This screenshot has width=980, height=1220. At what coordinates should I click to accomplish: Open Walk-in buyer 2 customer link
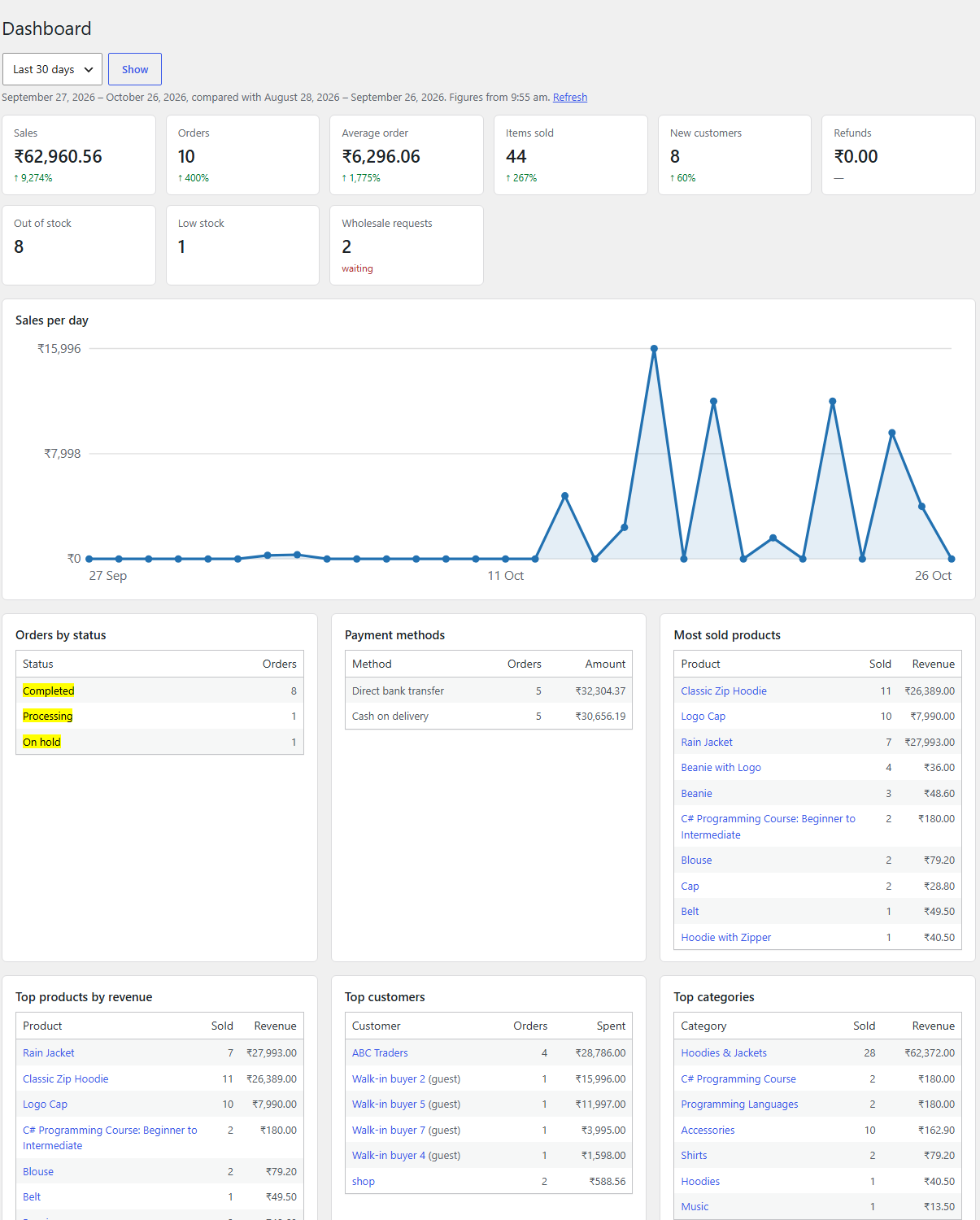click(389, 1078)
